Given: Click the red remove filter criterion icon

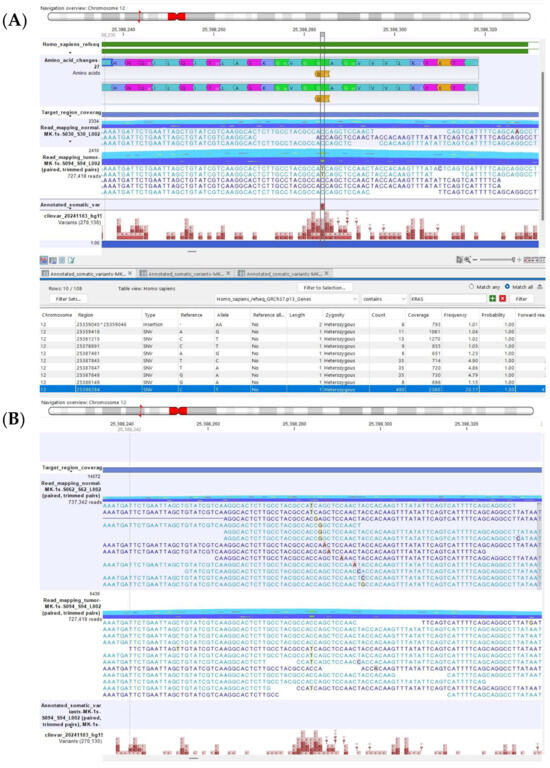Looking at the screenshot, I should (502, 299).
